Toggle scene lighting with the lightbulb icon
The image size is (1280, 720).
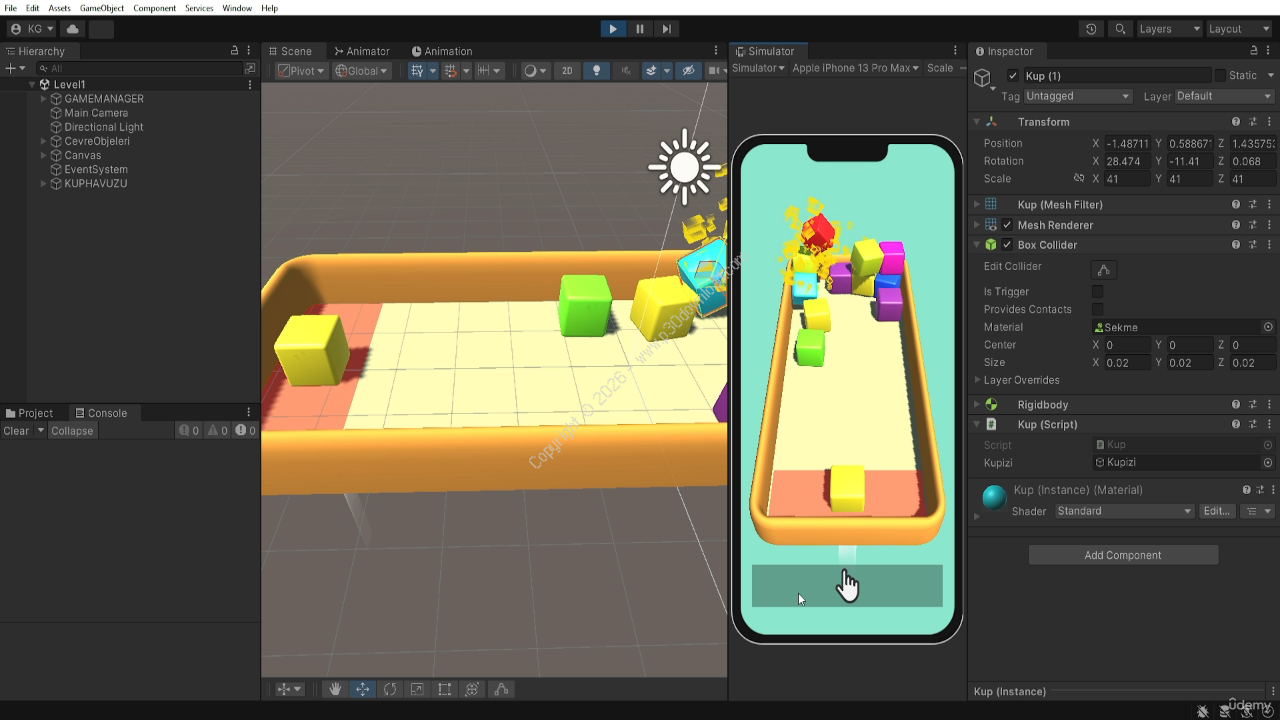pos(597,71)
